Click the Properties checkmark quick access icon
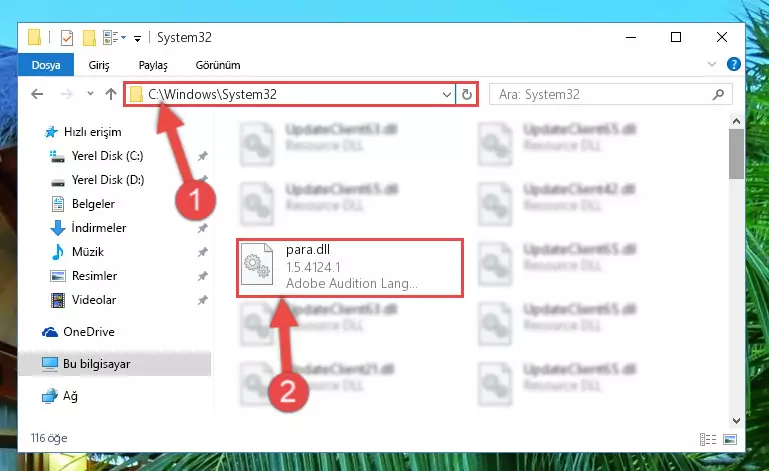Screen dimensions: 769x471 pyautogui.click(x=67, y=38)
